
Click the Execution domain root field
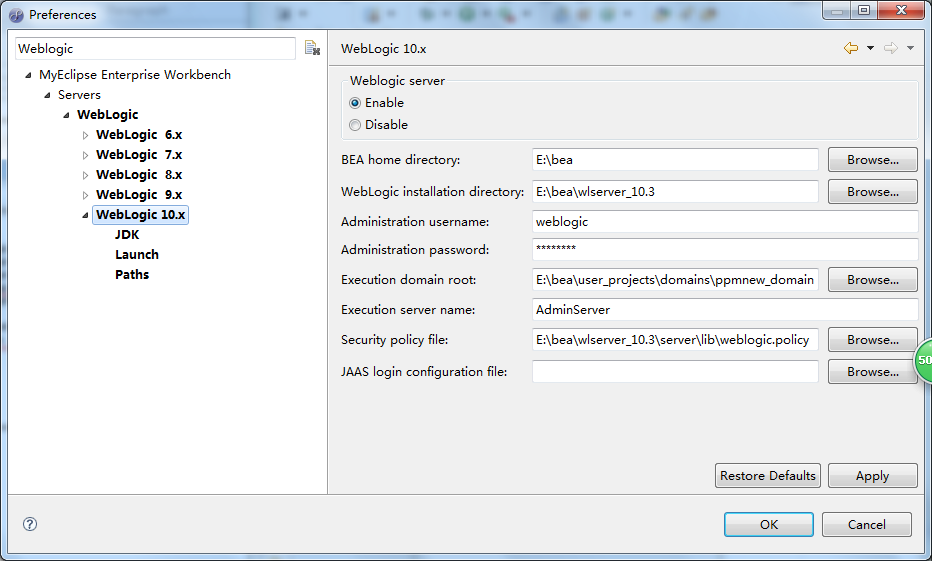675,280
